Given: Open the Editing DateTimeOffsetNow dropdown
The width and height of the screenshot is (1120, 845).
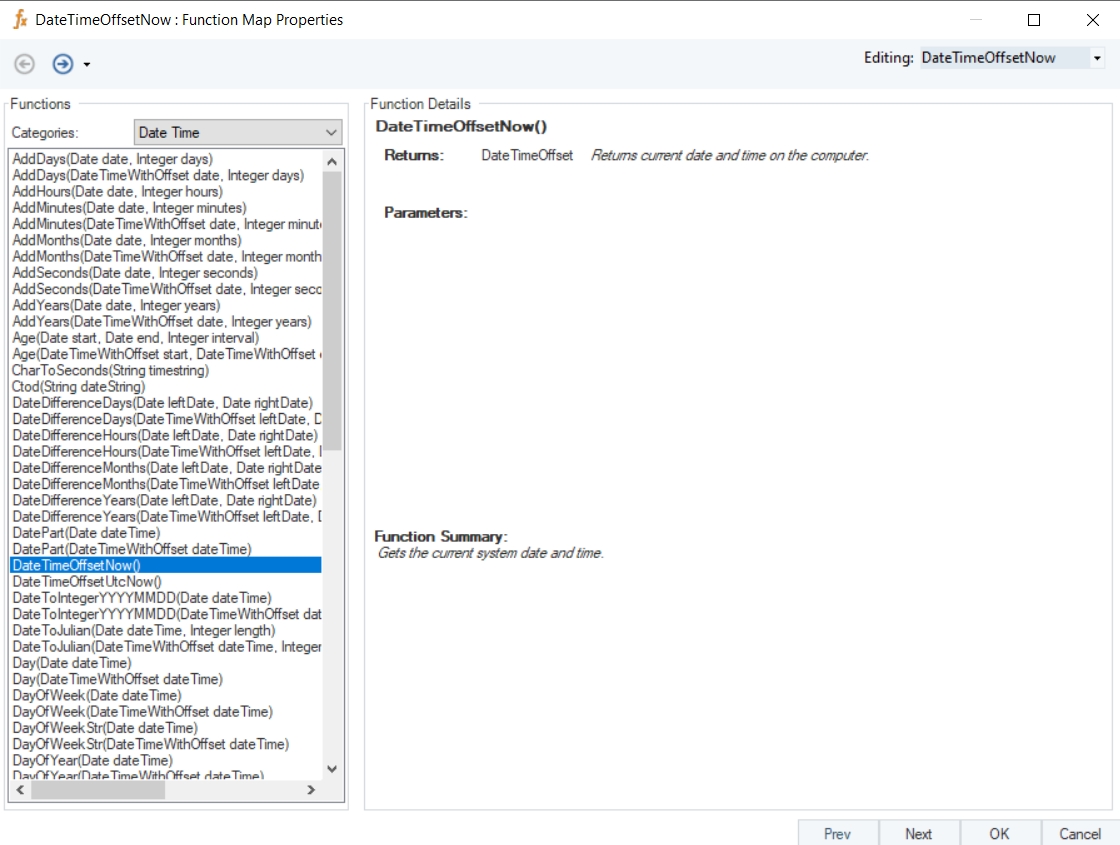Looking at the screenshot, I should [x=1097, y=58].
